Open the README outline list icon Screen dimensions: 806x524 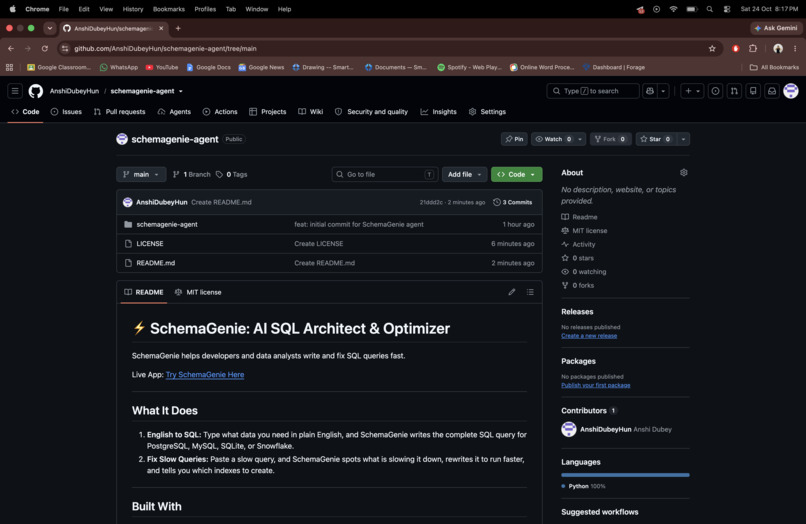(530, 292)
